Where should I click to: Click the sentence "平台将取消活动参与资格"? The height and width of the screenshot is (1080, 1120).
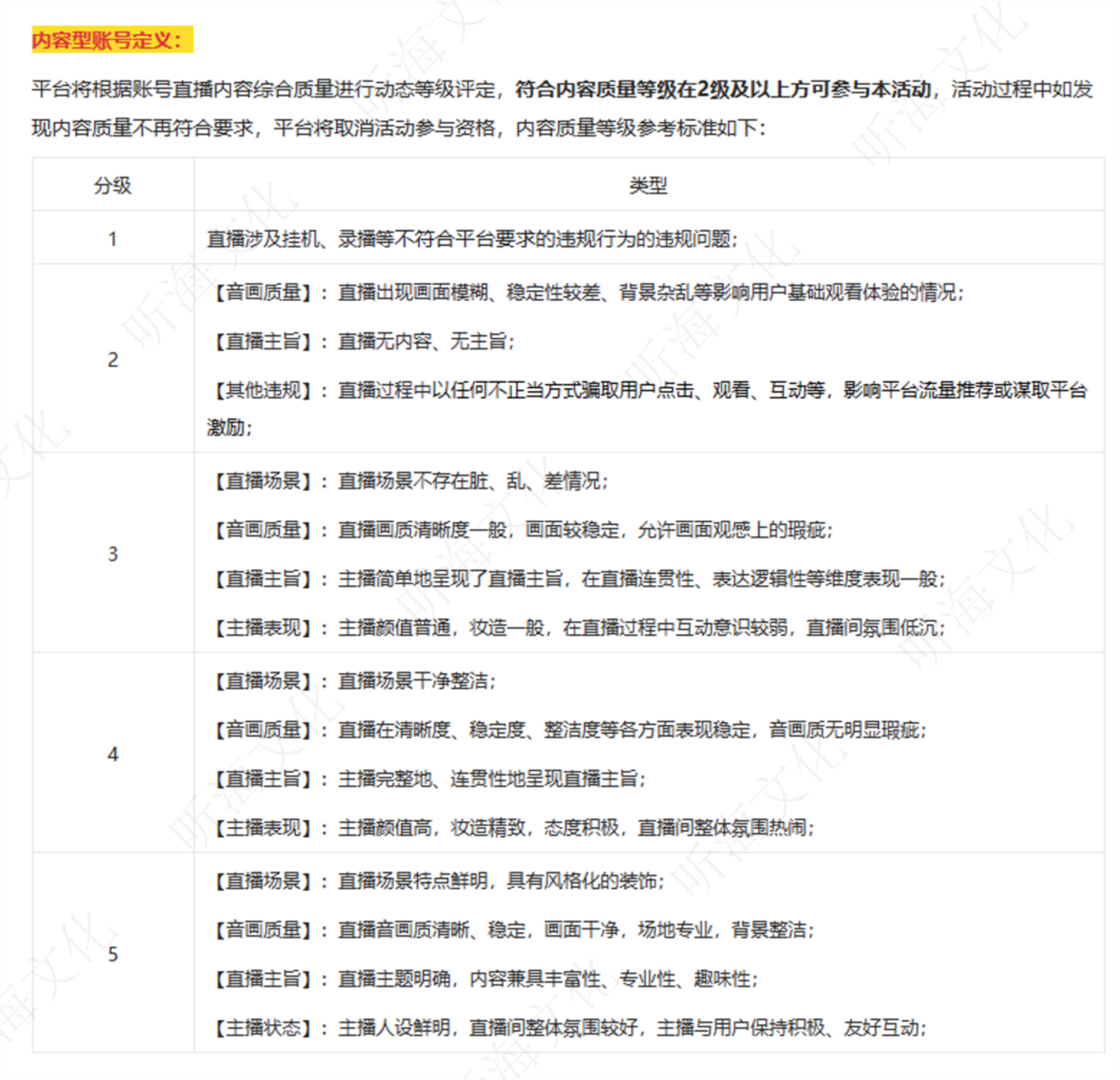384,128
